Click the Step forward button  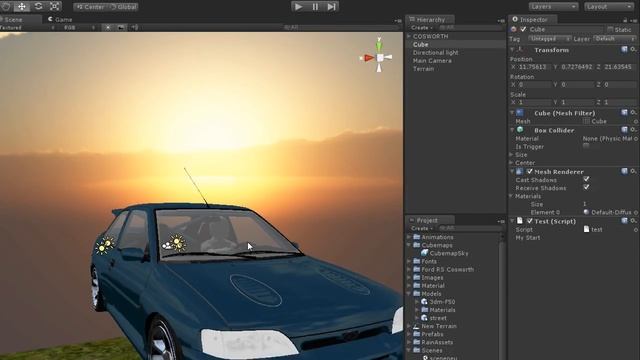(331, 7)
